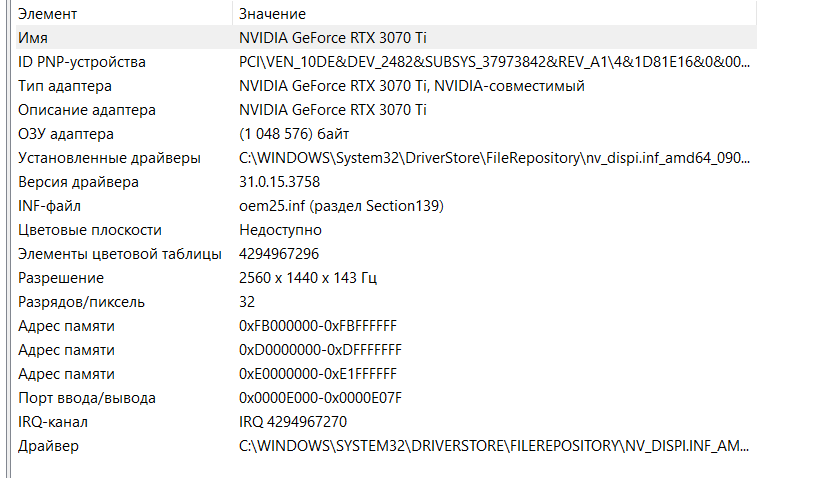Select the "Цветовые плоскости" row
Viewport: 835px width, 478px height.
[x=90, y=230]
